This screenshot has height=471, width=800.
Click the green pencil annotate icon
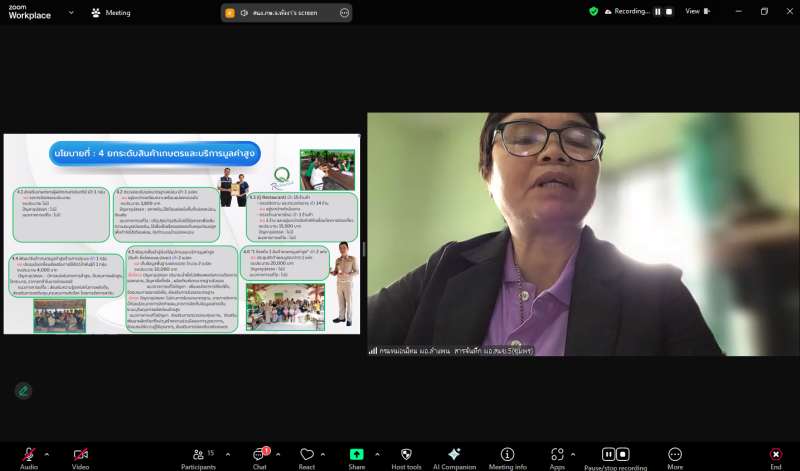23,390
